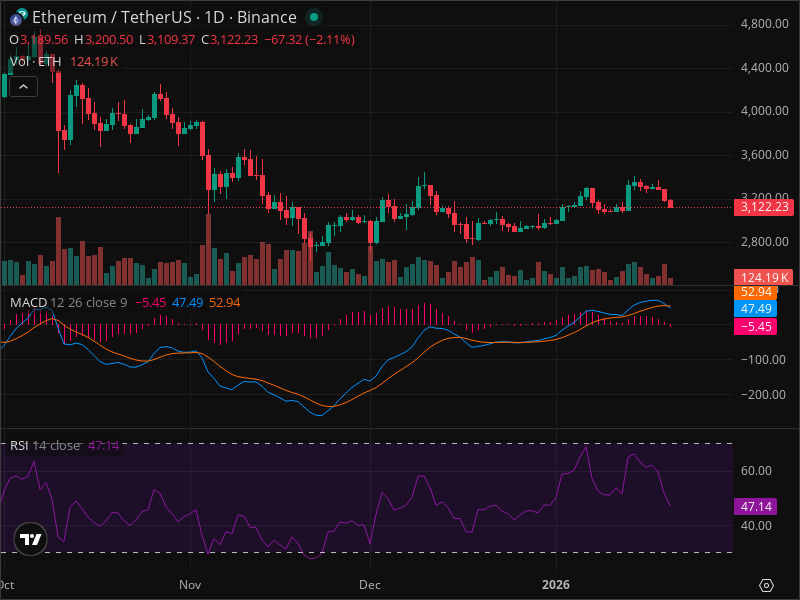This screenshot has height=600, width=800.
Task: Click the purple 47.14 RSI value label
Action: tap(755, 507)
